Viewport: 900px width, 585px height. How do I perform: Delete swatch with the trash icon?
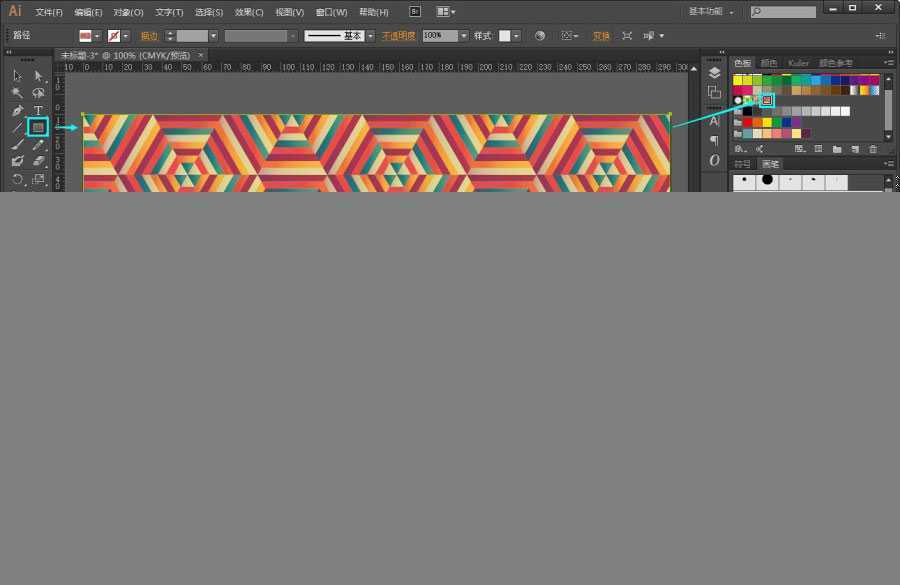tap(873, 149)
